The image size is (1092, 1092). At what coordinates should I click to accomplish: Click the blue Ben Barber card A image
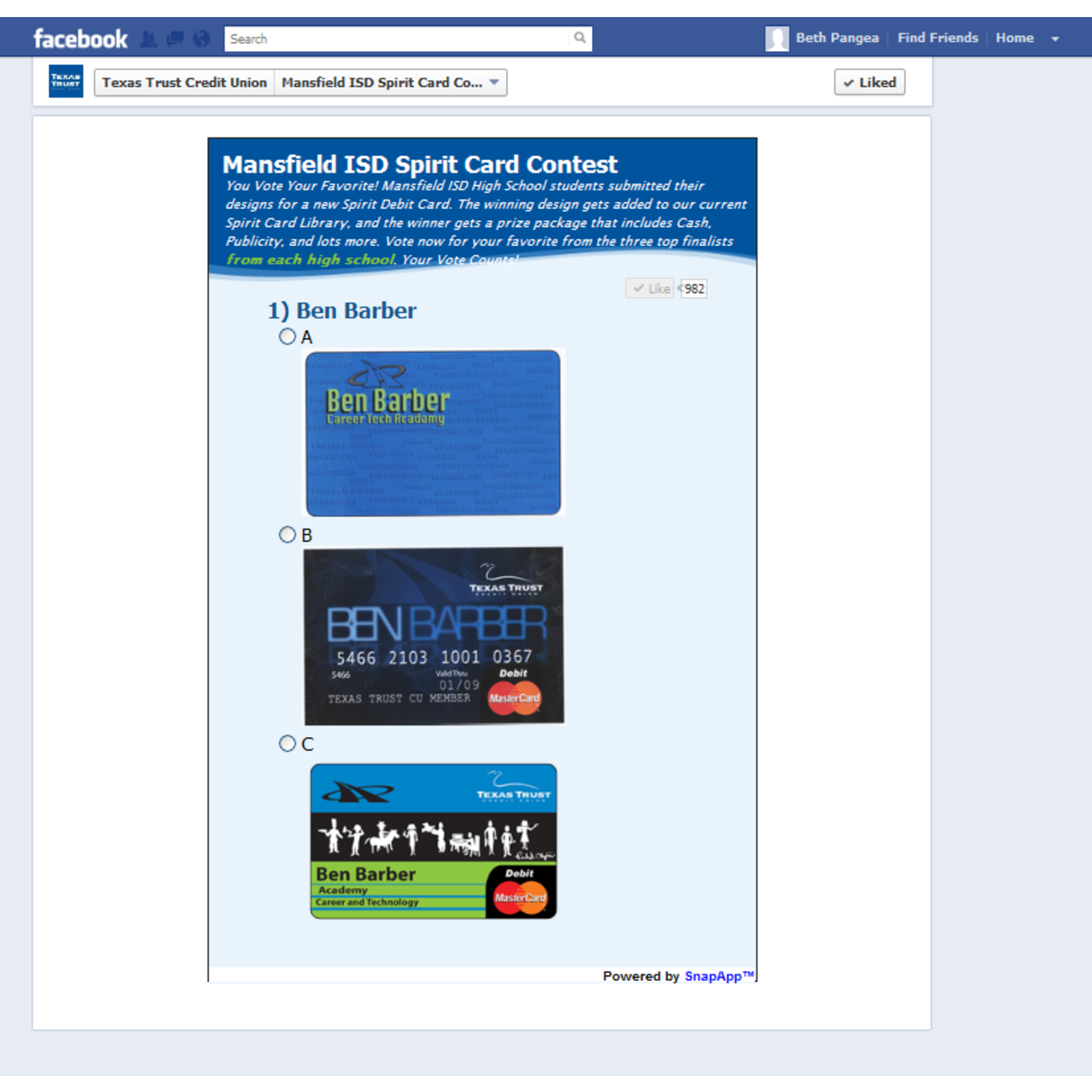point(433,433)
